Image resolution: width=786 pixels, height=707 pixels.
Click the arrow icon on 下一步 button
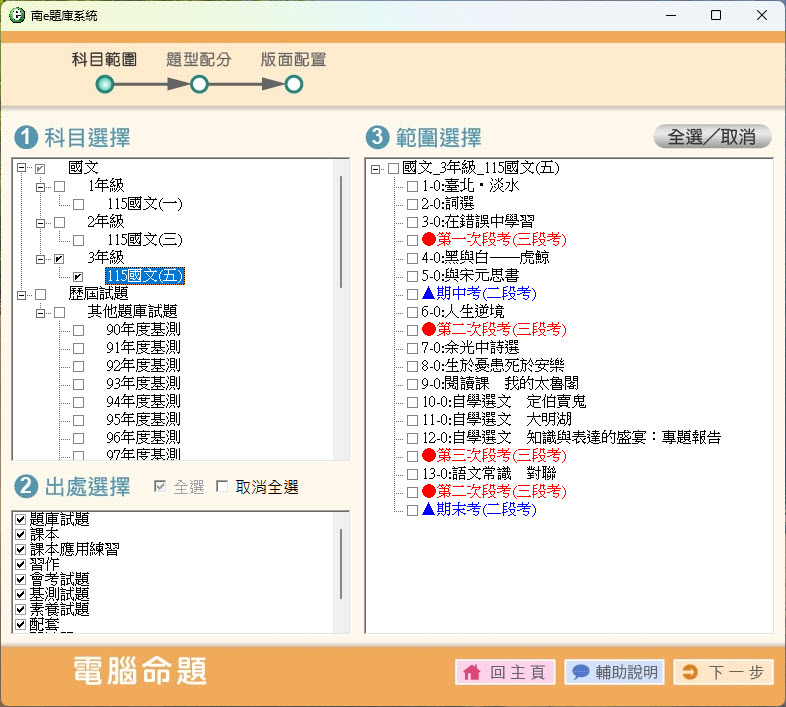tap(690, 672)
